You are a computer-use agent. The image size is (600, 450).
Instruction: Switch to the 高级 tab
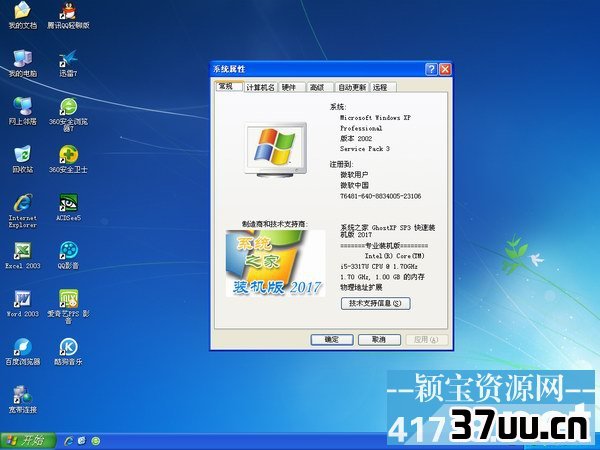coord(320,88)
